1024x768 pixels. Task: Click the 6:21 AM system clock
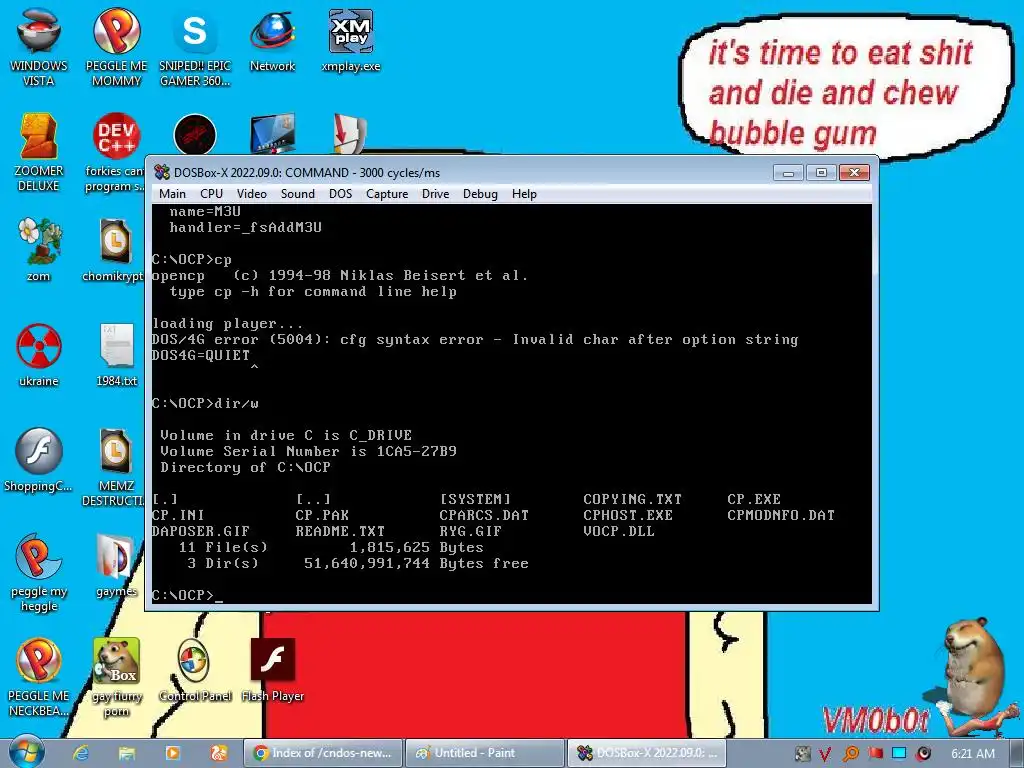pyautogui.click(x=973, y=754)
